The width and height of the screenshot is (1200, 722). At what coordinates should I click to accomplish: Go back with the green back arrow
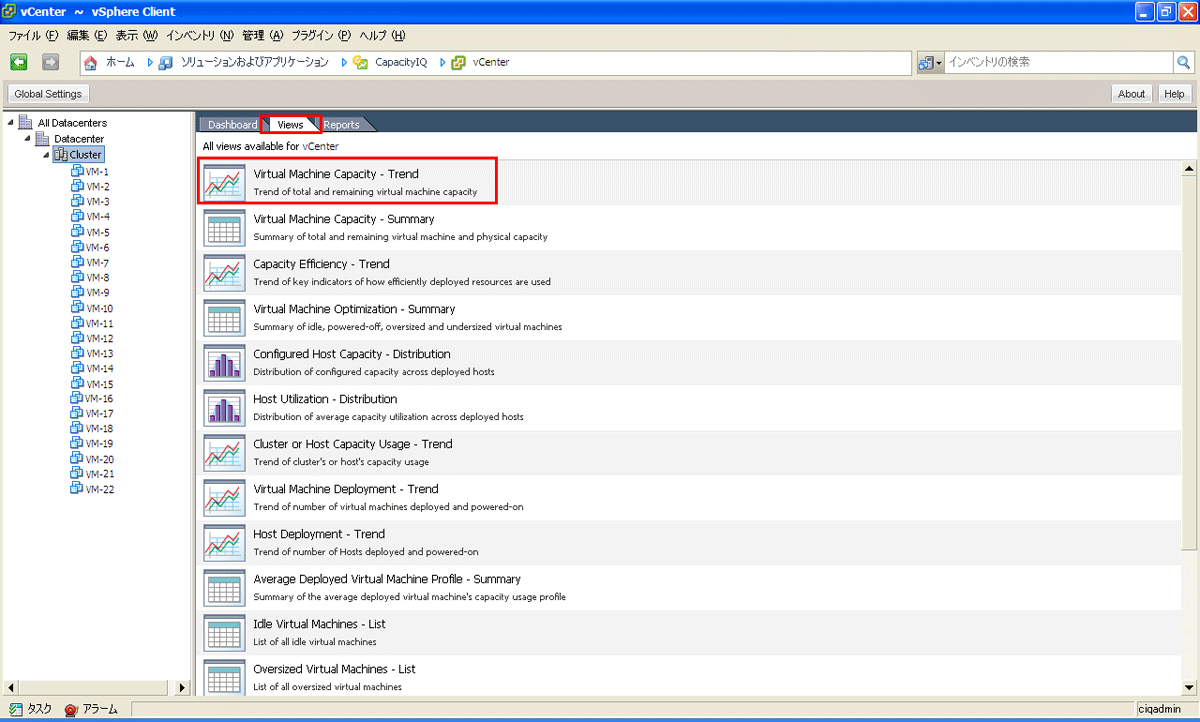tap(19, 62)
